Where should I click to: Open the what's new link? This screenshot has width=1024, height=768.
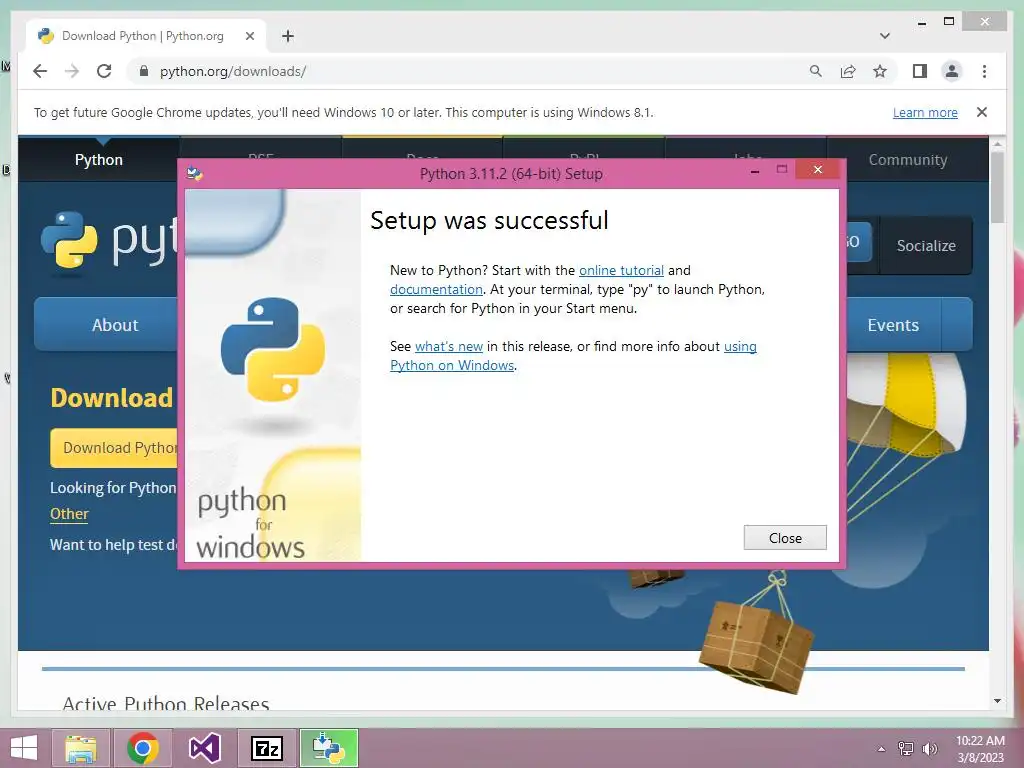coord(449,346)
